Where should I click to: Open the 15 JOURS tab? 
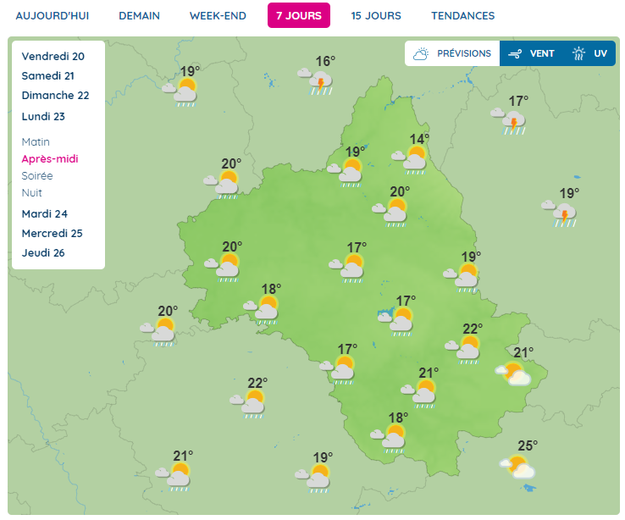376,16
